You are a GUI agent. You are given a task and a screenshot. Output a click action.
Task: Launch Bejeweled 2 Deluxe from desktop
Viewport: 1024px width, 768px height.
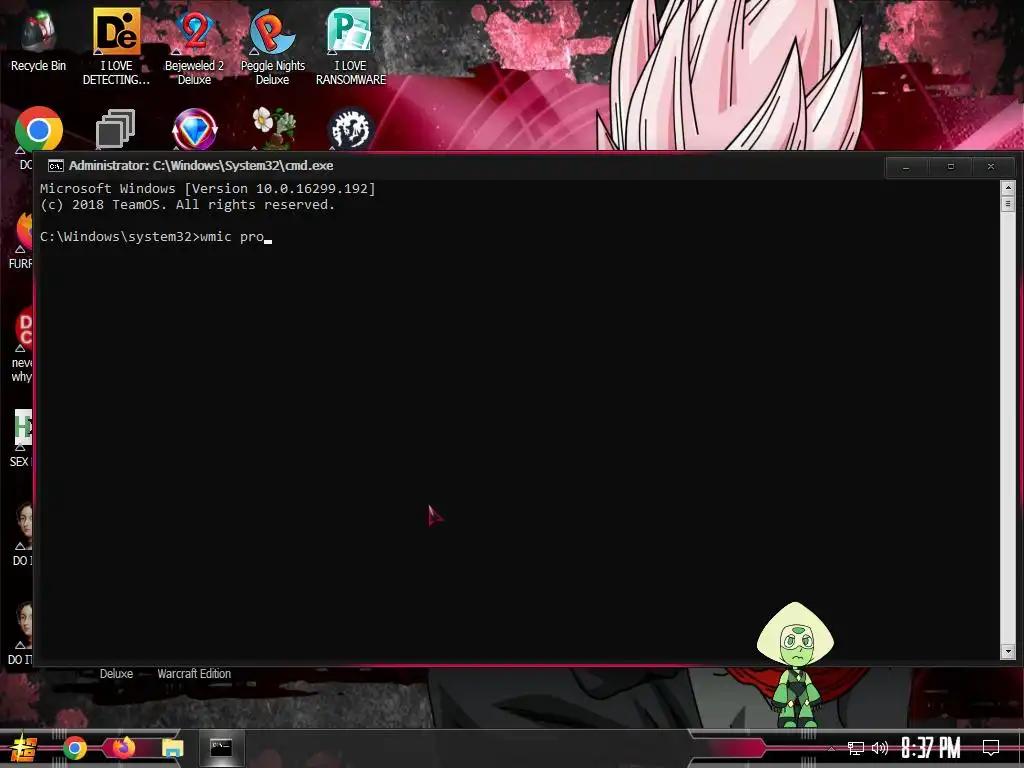pos(194,46)
